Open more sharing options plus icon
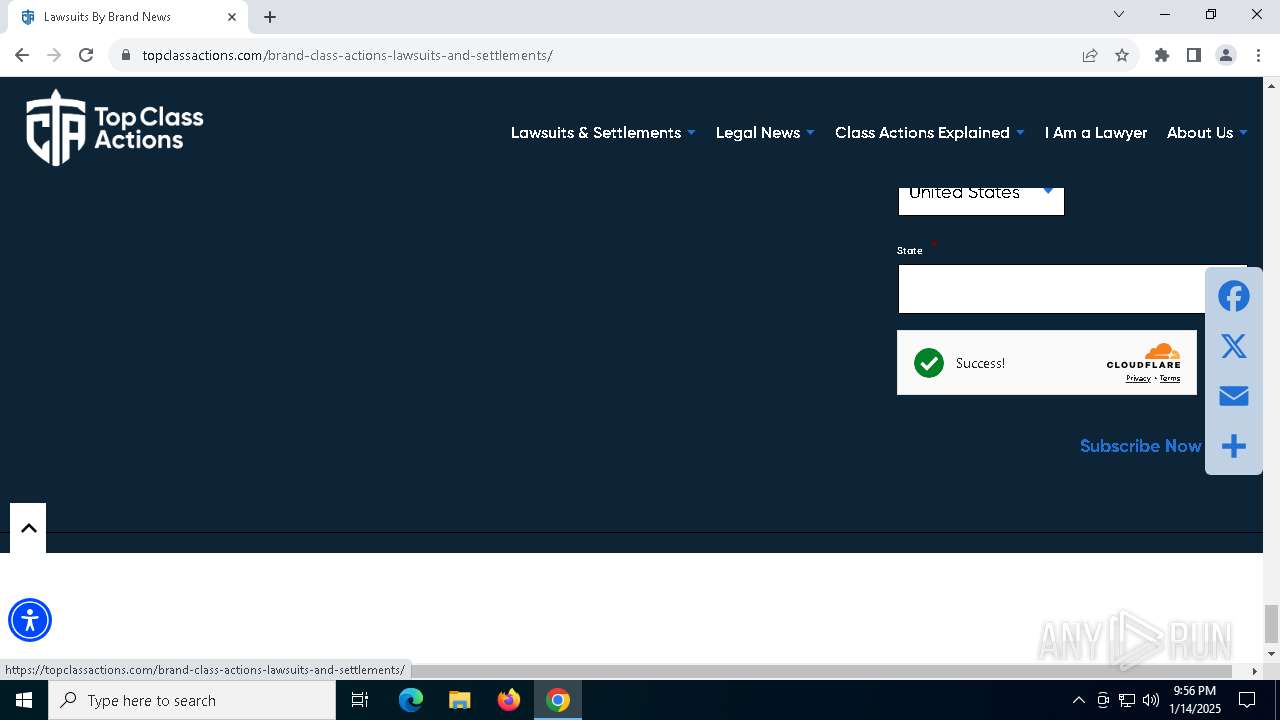Image resolution: width=1280 pixels, height=720 pixels. pos(1234,446)
